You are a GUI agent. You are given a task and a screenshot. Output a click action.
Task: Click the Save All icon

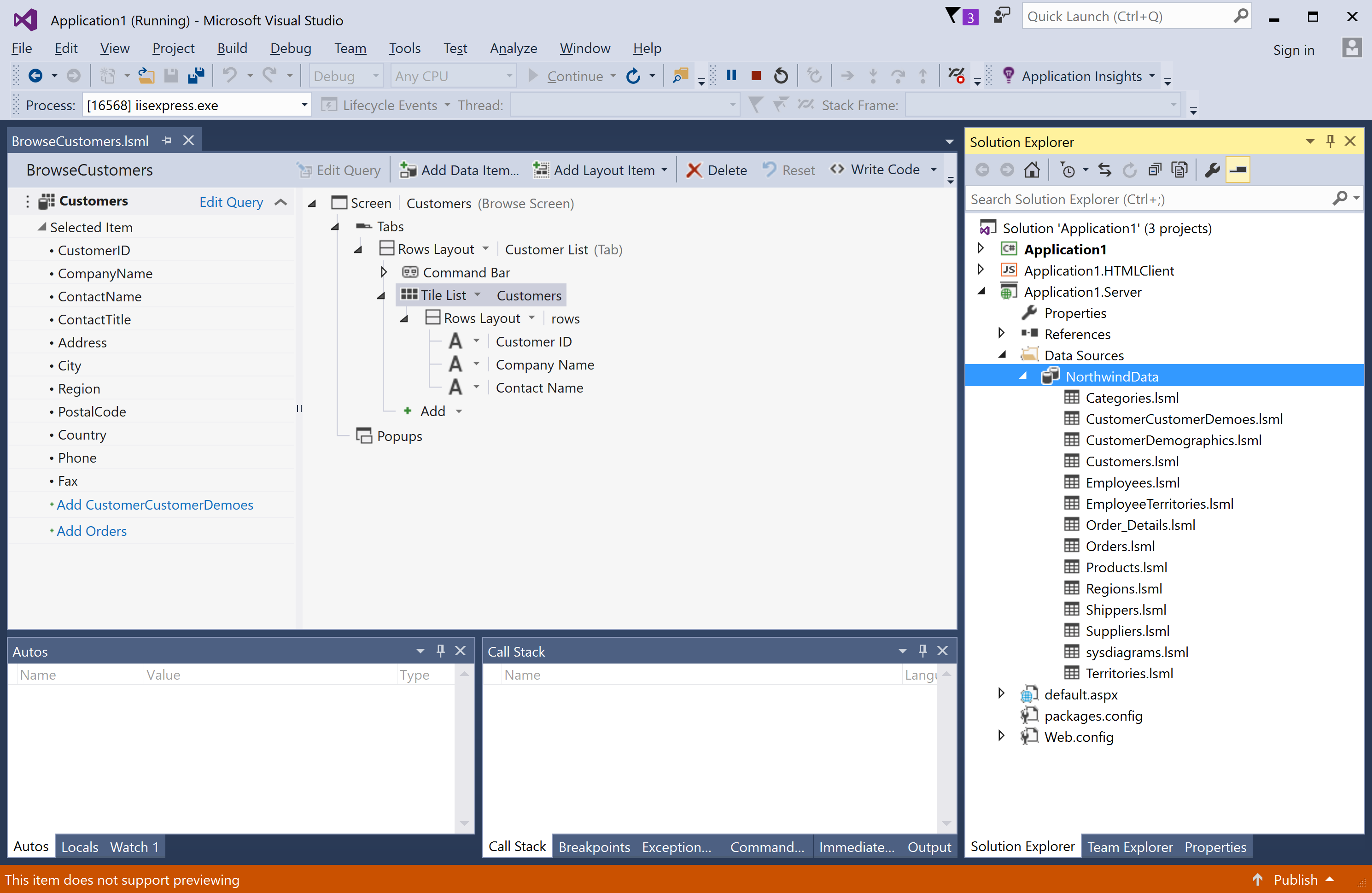[x=196, y=76]
